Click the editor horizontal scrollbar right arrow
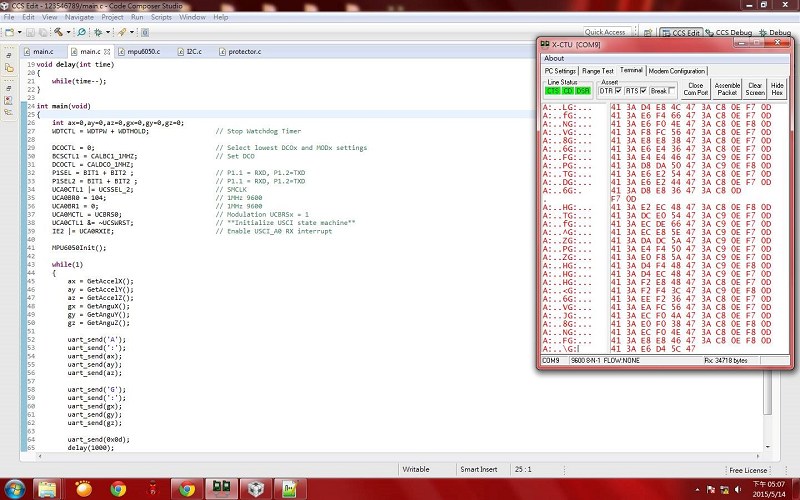800x500 pixels. (x=758, y=457)
